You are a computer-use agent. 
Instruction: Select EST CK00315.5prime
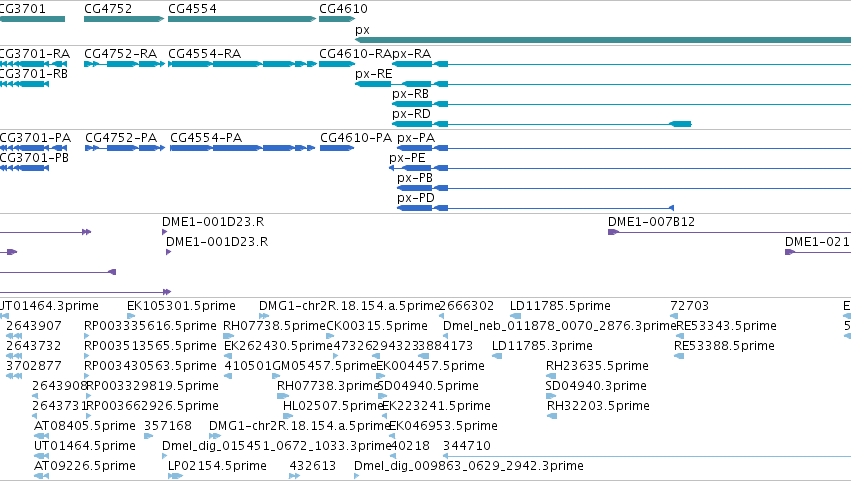377,326
